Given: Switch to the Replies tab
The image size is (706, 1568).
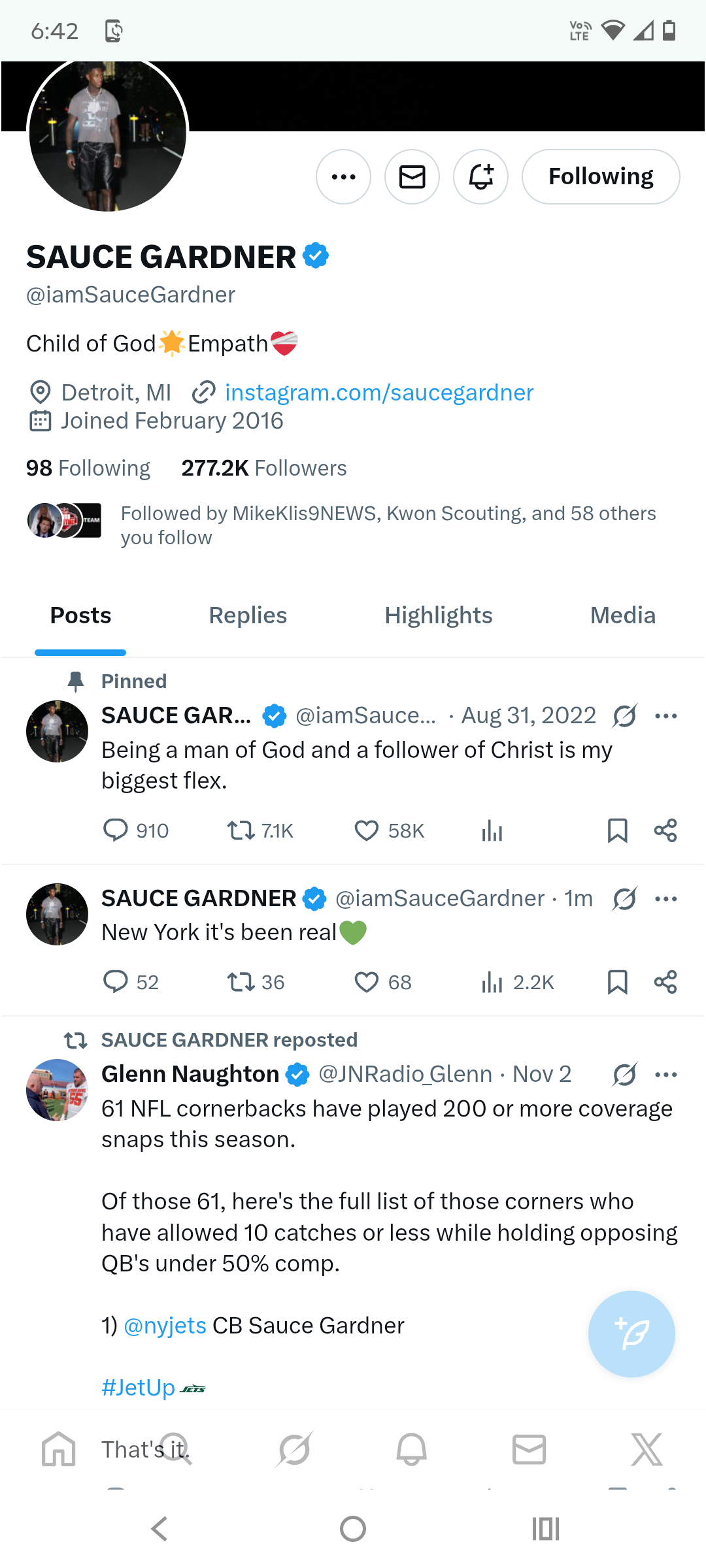Looking at the screenshot, I should click(248, 615).
